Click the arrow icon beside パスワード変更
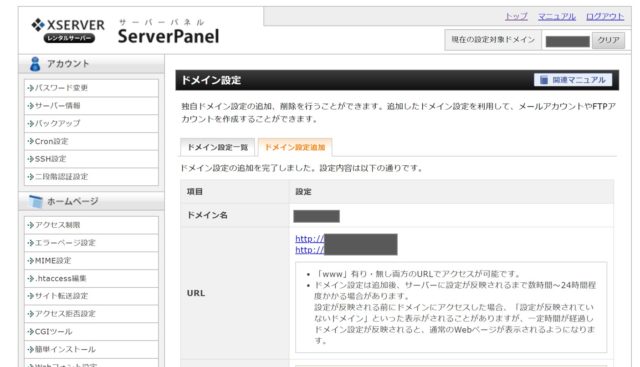640x367 pixels. click(31, 88)
